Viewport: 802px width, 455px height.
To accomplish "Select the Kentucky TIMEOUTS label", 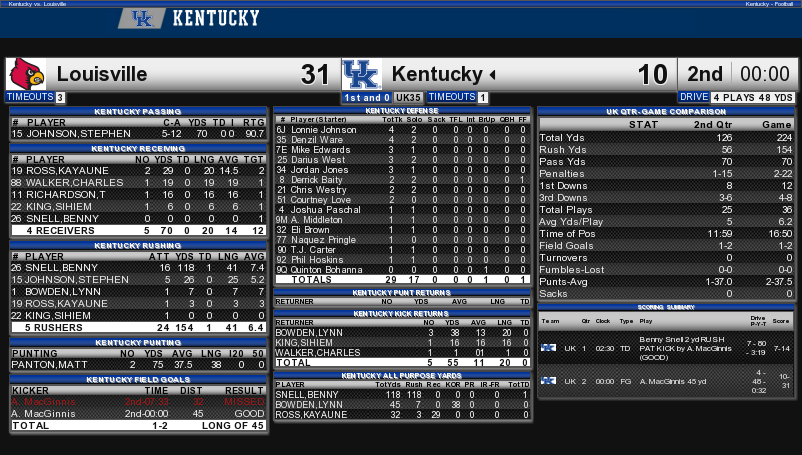I will pos(452,97).
